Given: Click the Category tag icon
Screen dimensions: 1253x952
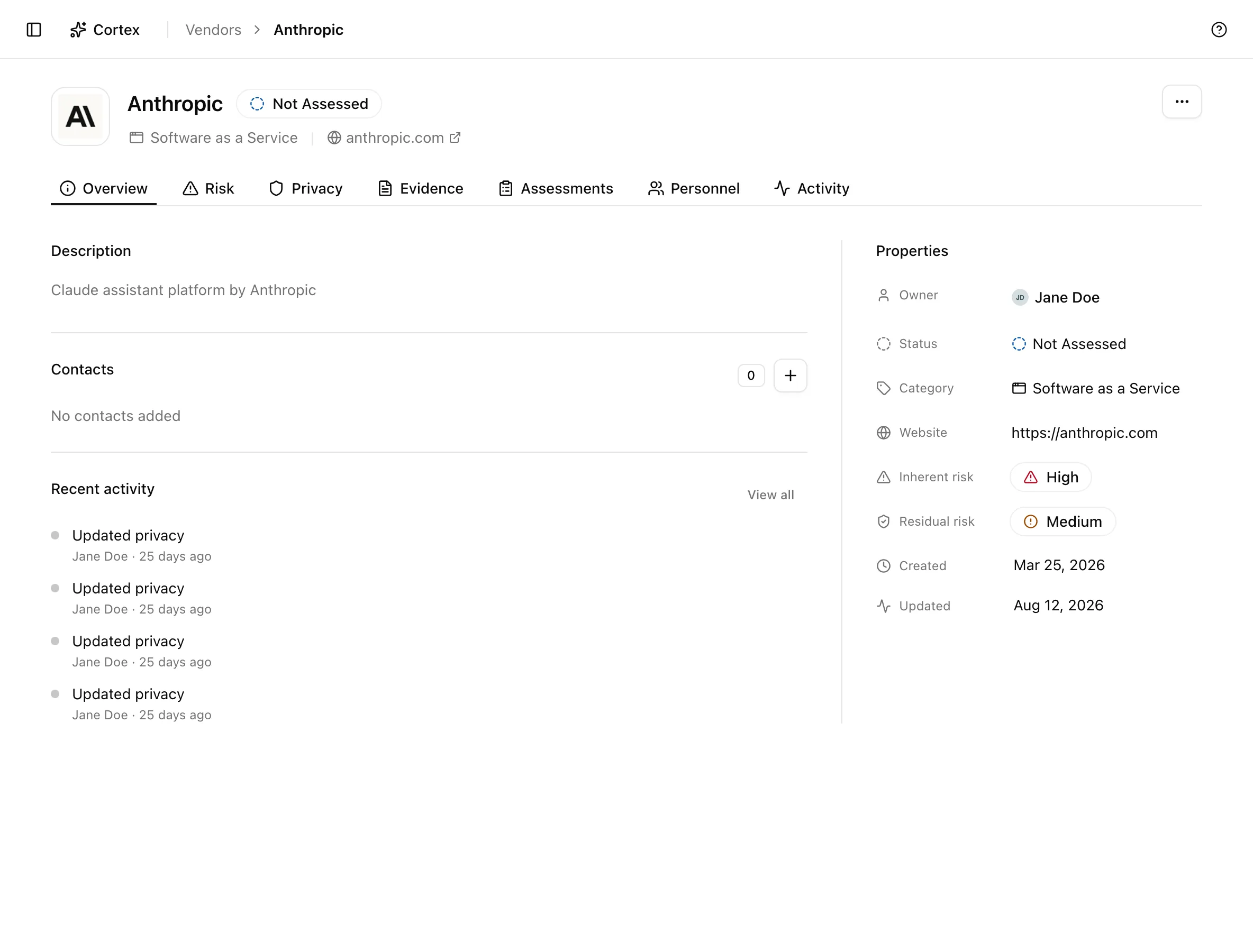Looking at the screenshot, I should coord(883,388).
